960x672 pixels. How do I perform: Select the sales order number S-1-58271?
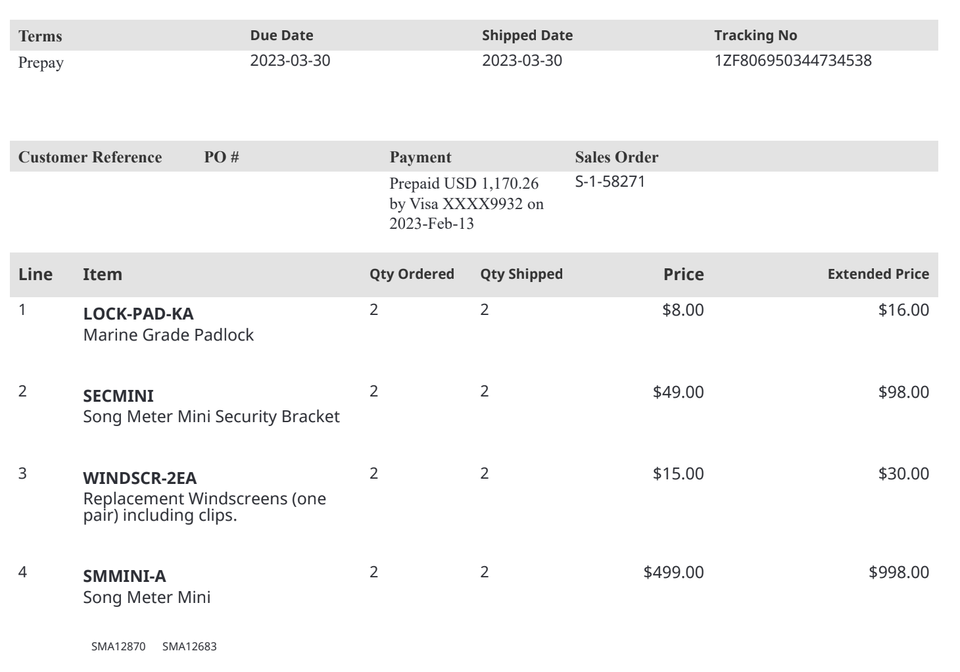coord(610,182)
